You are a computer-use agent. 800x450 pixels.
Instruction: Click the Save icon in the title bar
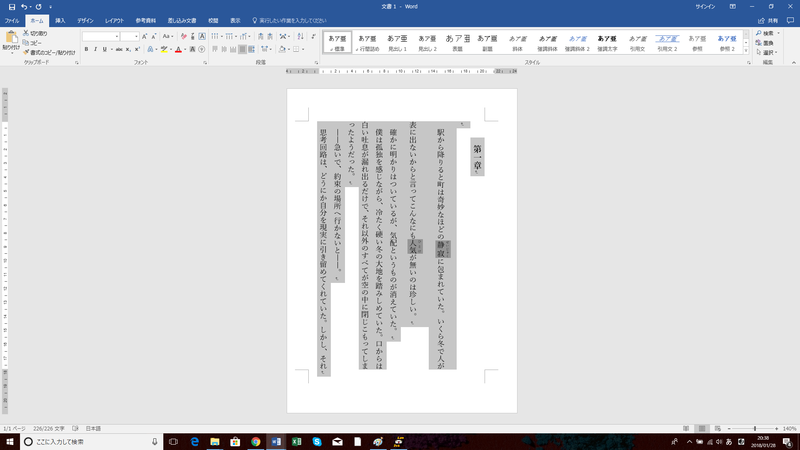[12, 7]
